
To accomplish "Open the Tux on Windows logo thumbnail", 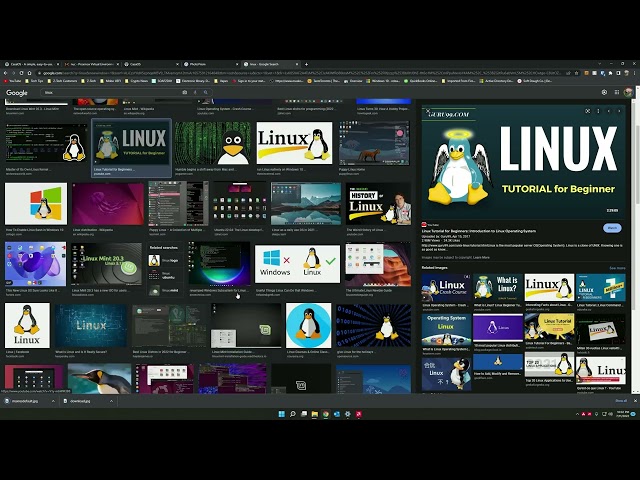I will pyautogui.click(x=36, y=204).
